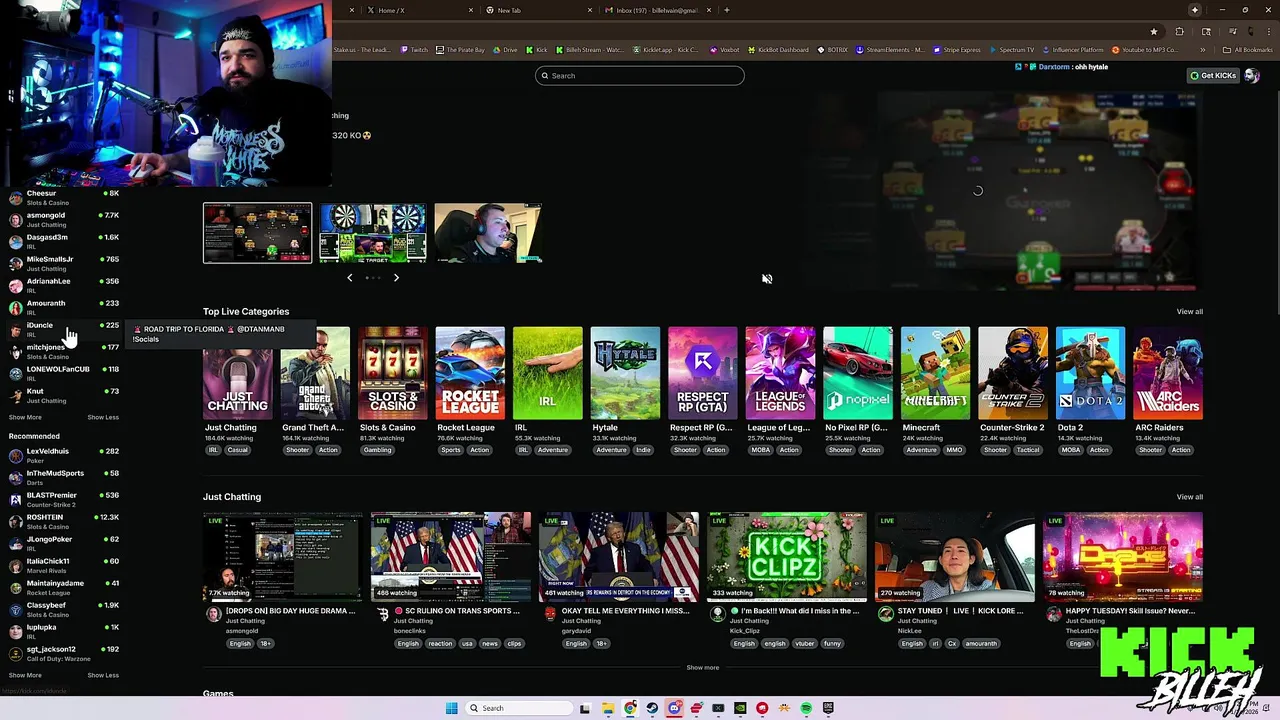
Task: Open Chrome from the taskbar
Action: point(630,708)
